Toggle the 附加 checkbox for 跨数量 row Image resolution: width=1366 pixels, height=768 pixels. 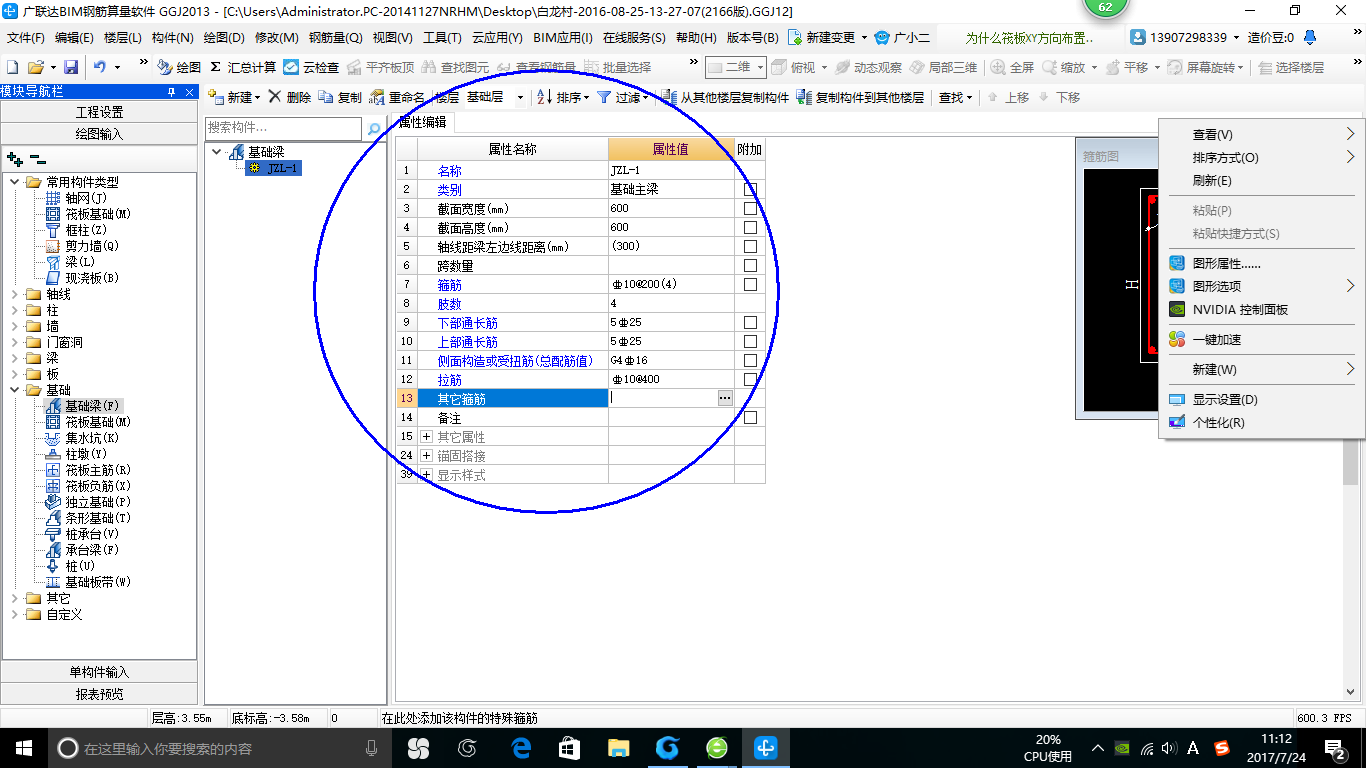[750, 265]
